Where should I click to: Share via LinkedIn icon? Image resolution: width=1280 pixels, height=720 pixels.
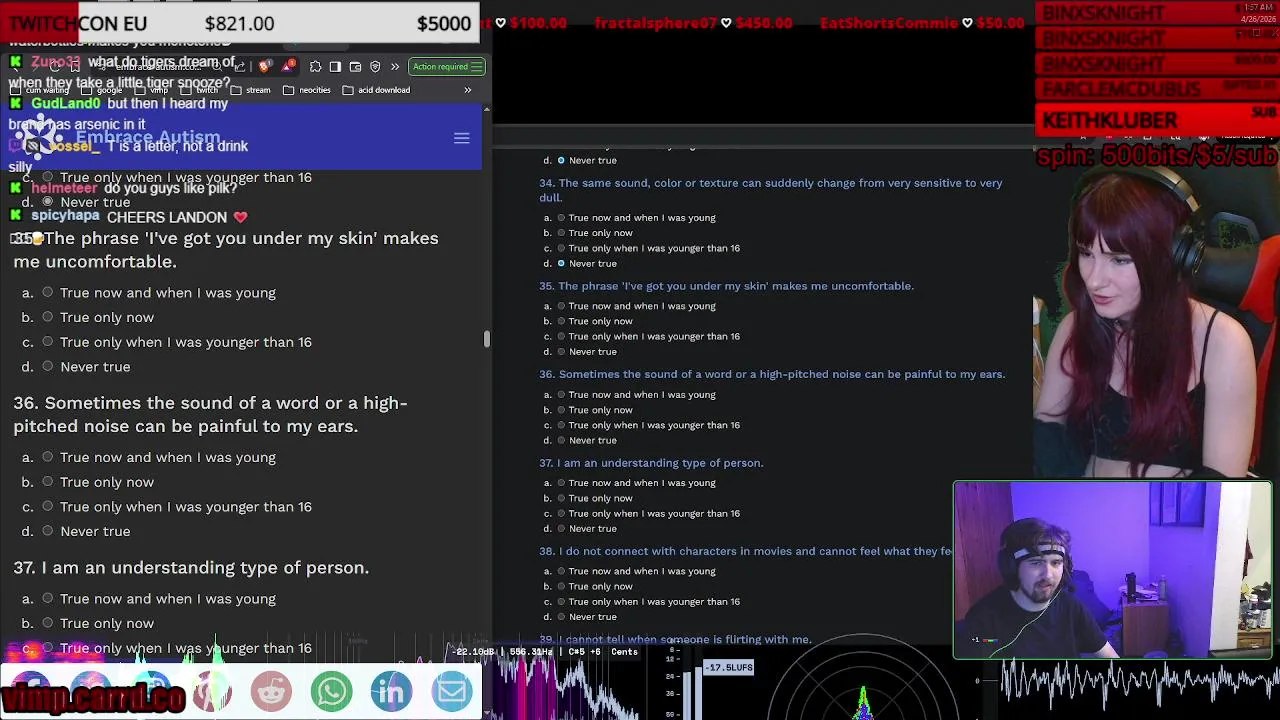coord(391,691)
